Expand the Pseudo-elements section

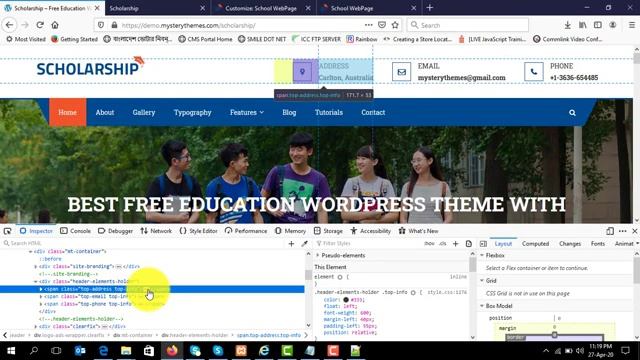point(318,256)
